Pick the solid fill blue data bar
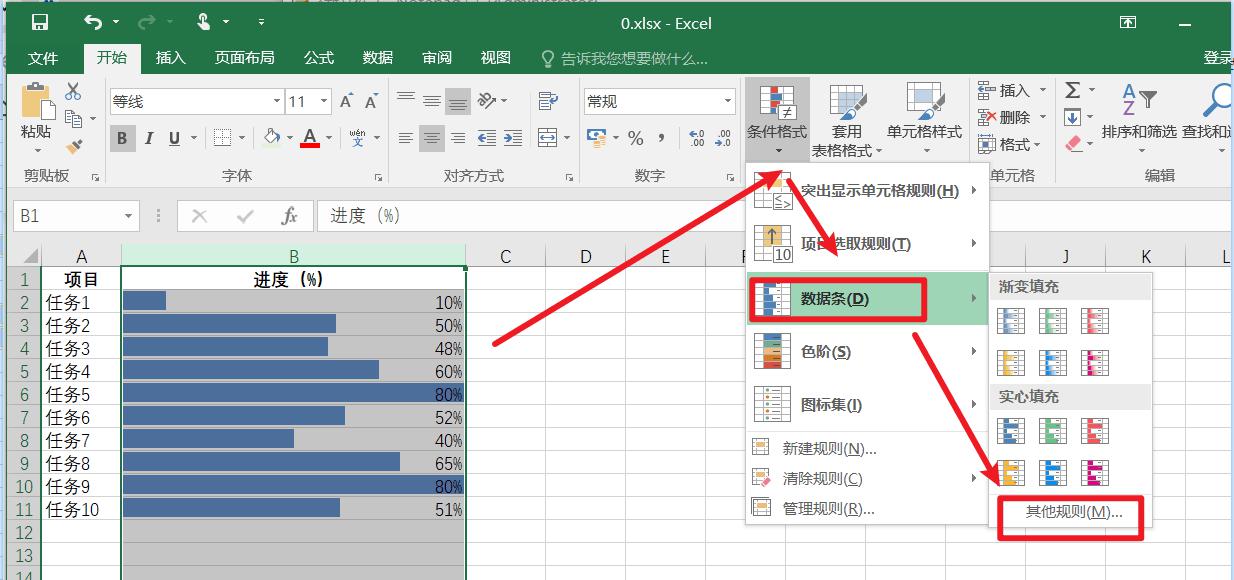Image resolution: width=1234 pixels, height=580 pixels. click(1012, 432)
